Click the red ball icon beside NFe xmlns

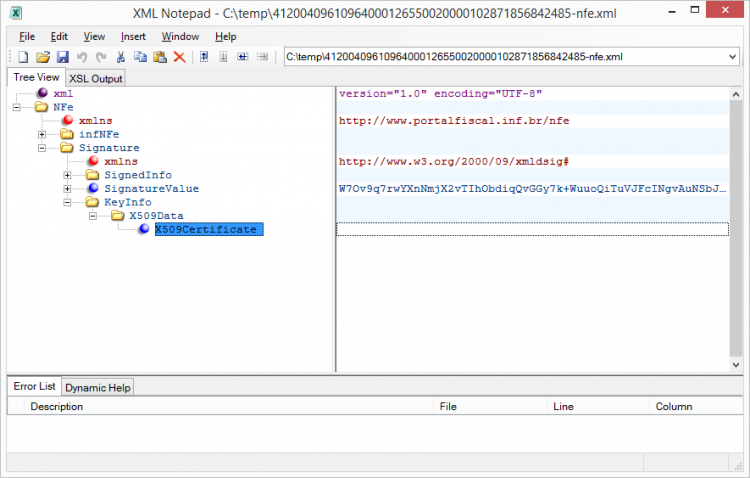coord(68,120)
